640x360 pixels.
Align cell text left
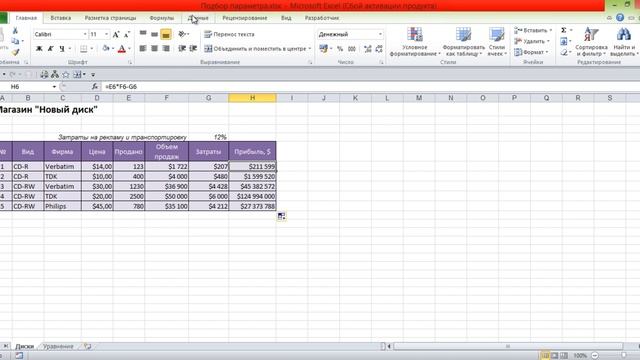click(x=143, y=49)
